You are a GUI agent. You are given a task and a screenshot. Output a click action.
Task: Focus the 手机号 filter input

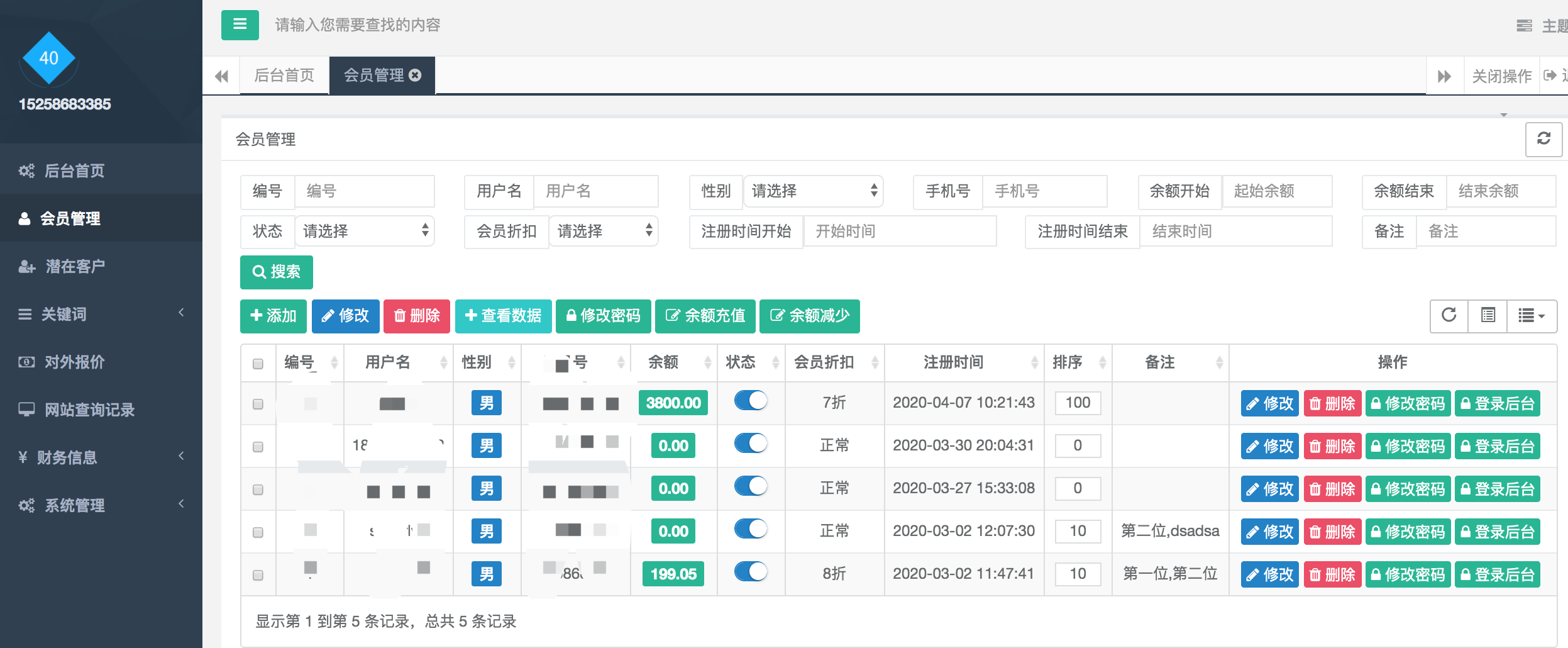[1044, 191]
